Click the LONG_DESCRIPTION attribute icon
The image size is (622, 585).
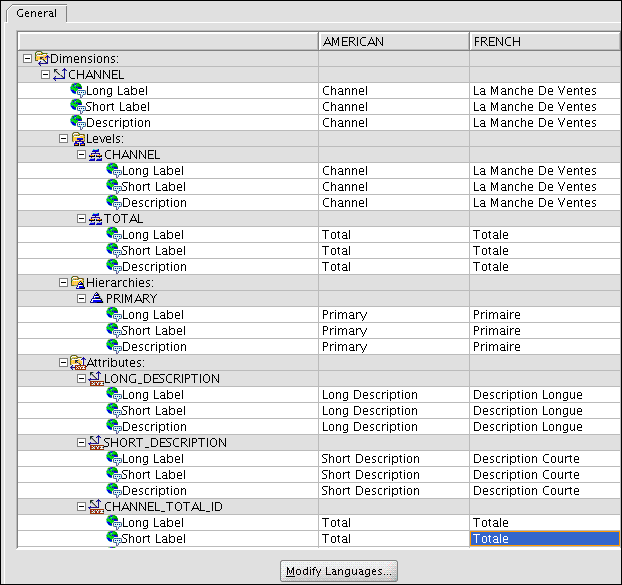click(x=95, y=379)
